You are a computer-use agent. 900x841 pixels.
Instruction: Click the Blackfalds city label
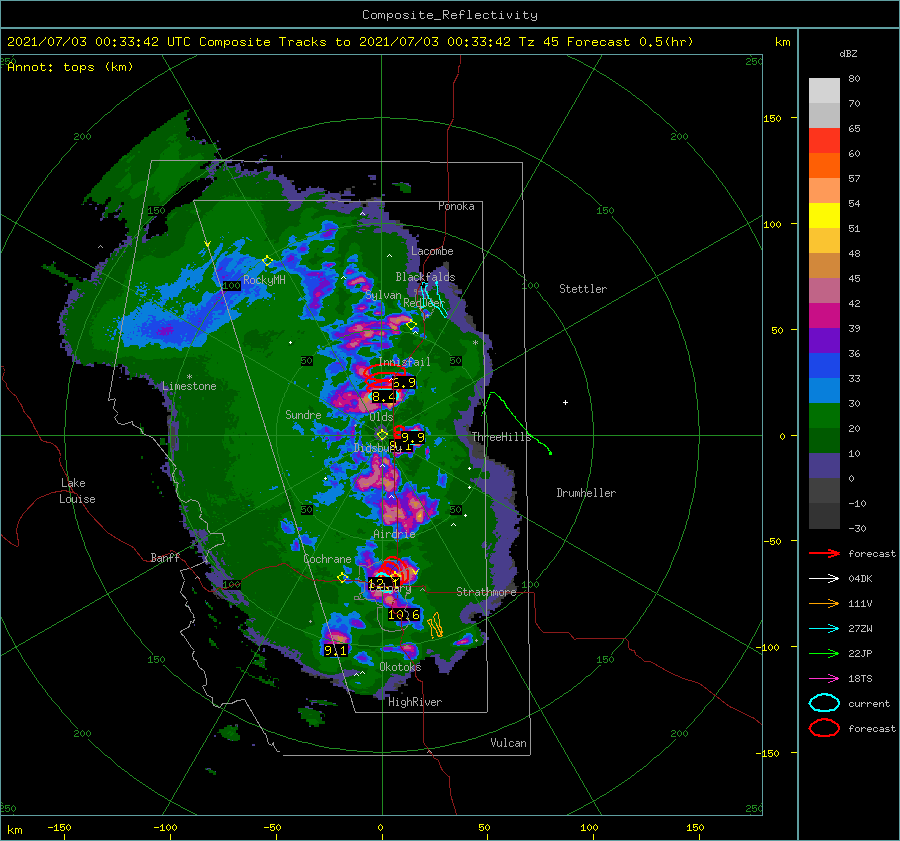[x=425, y=277]
